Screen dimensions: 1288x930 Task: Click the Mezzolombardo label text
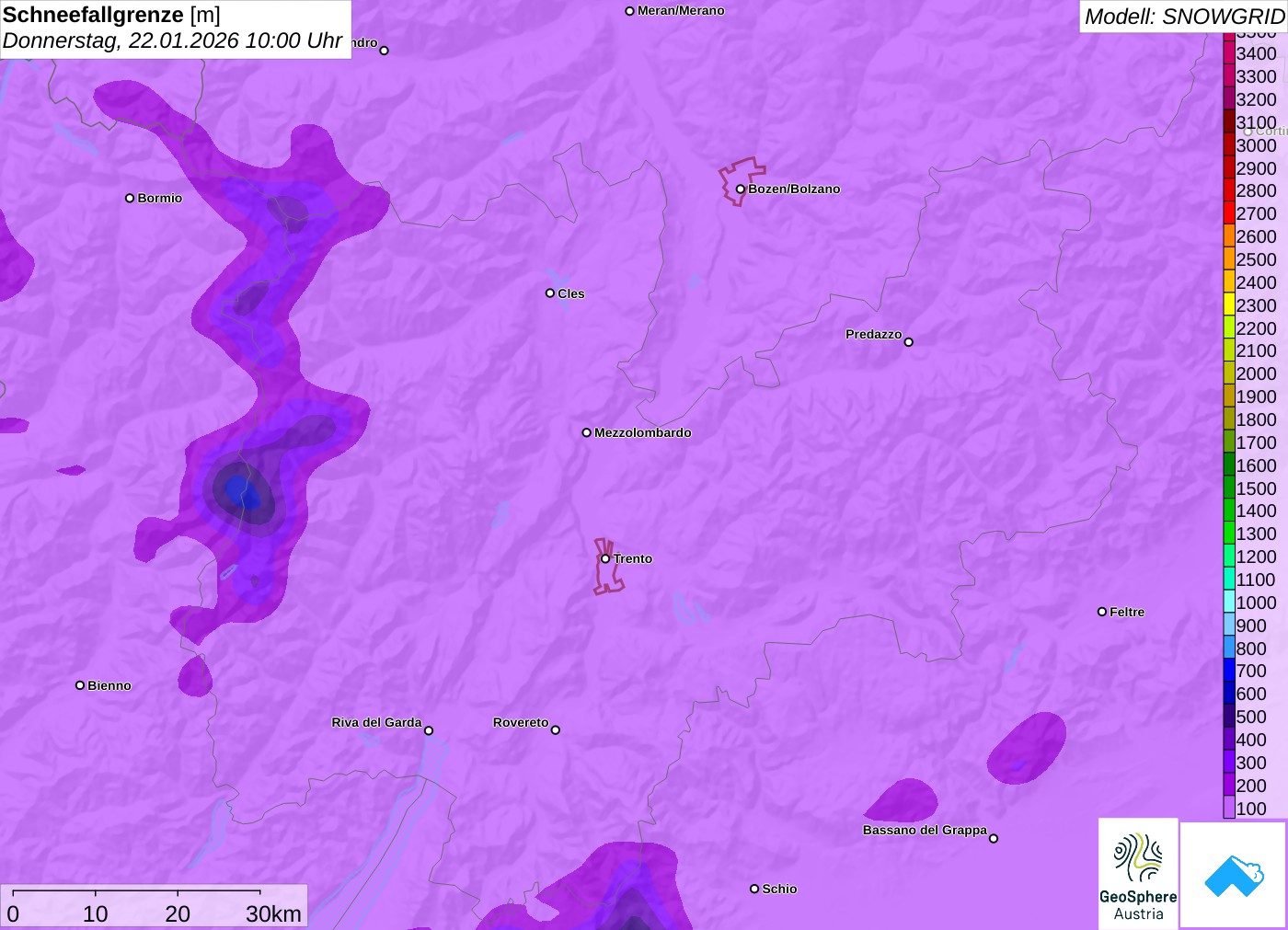643,432
